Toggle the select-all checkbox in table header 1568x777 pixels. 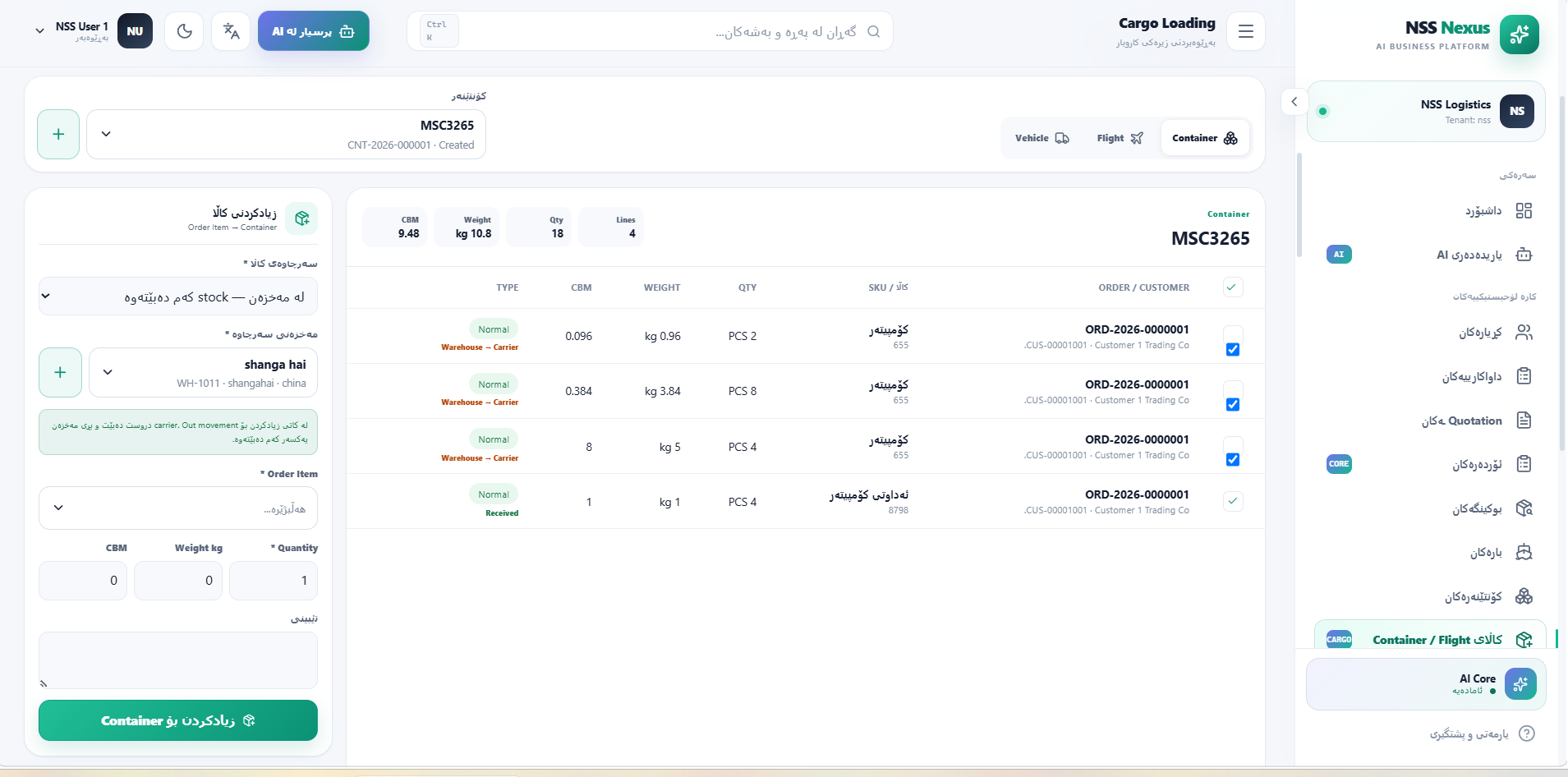click(x=1232, y=287)
